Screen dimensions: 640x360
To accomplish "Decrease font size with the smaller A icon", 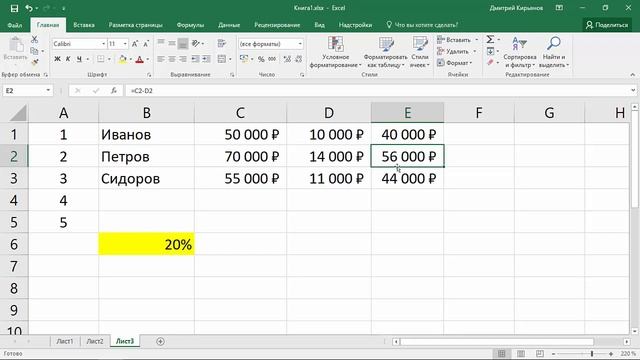I will click(146, 44).
